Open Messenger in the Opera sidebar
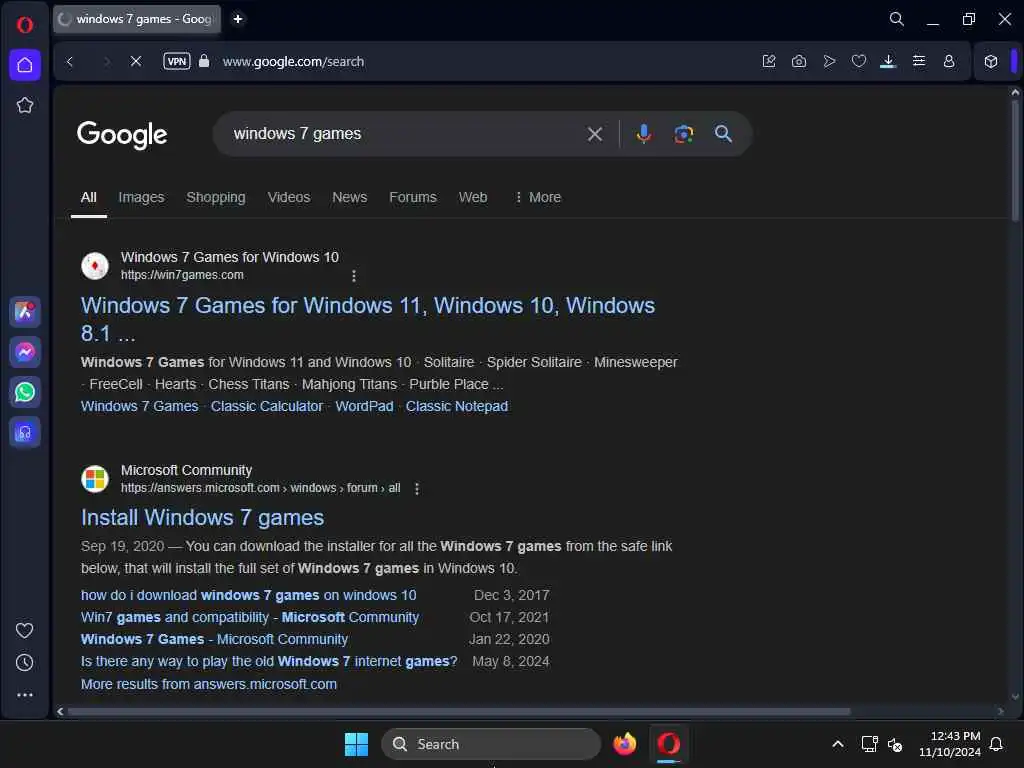The width and height of the screenshot is (1024, 768). coord(25,352)
